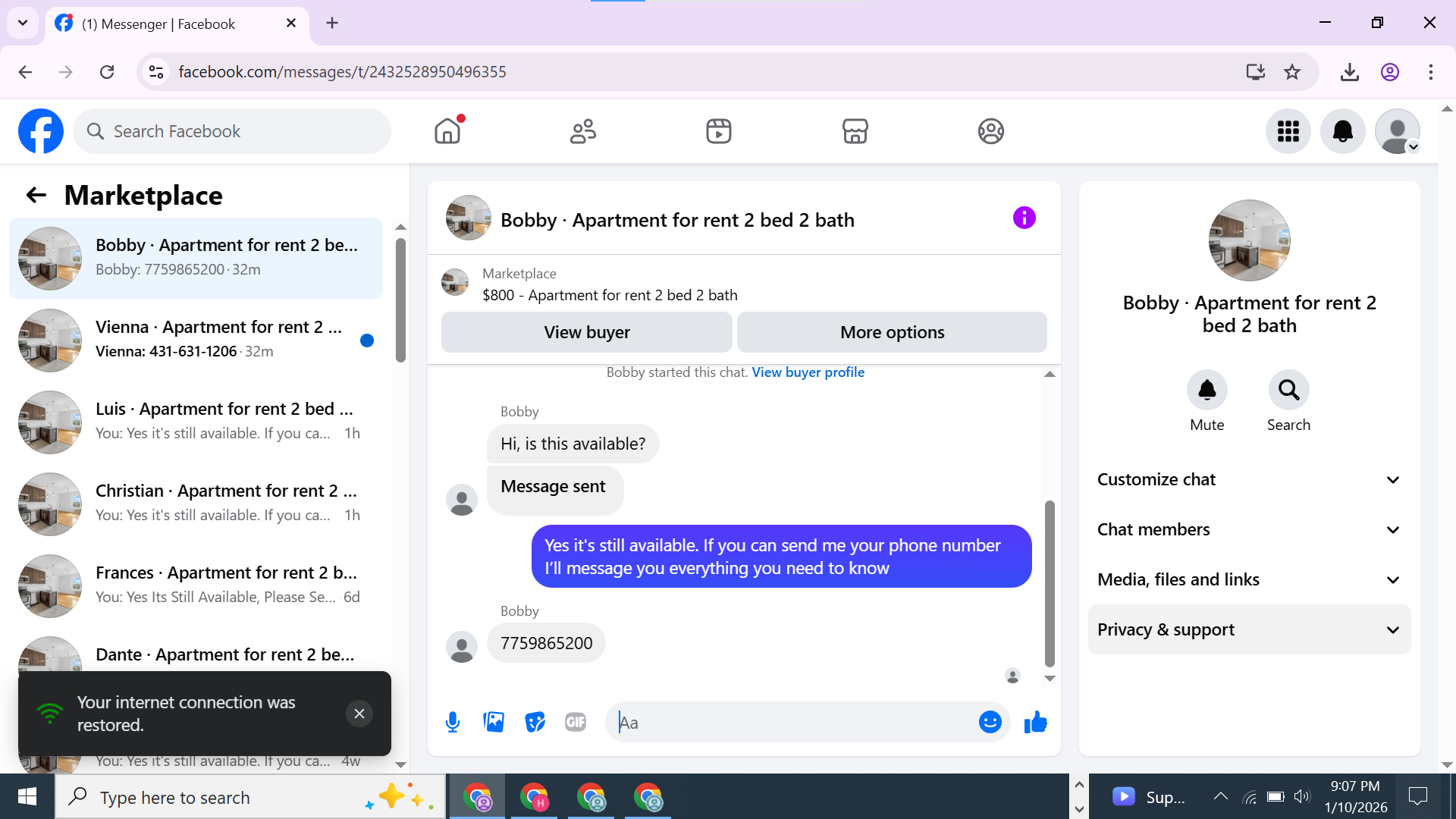Expand the Customize chat section

coord(1249,479)
